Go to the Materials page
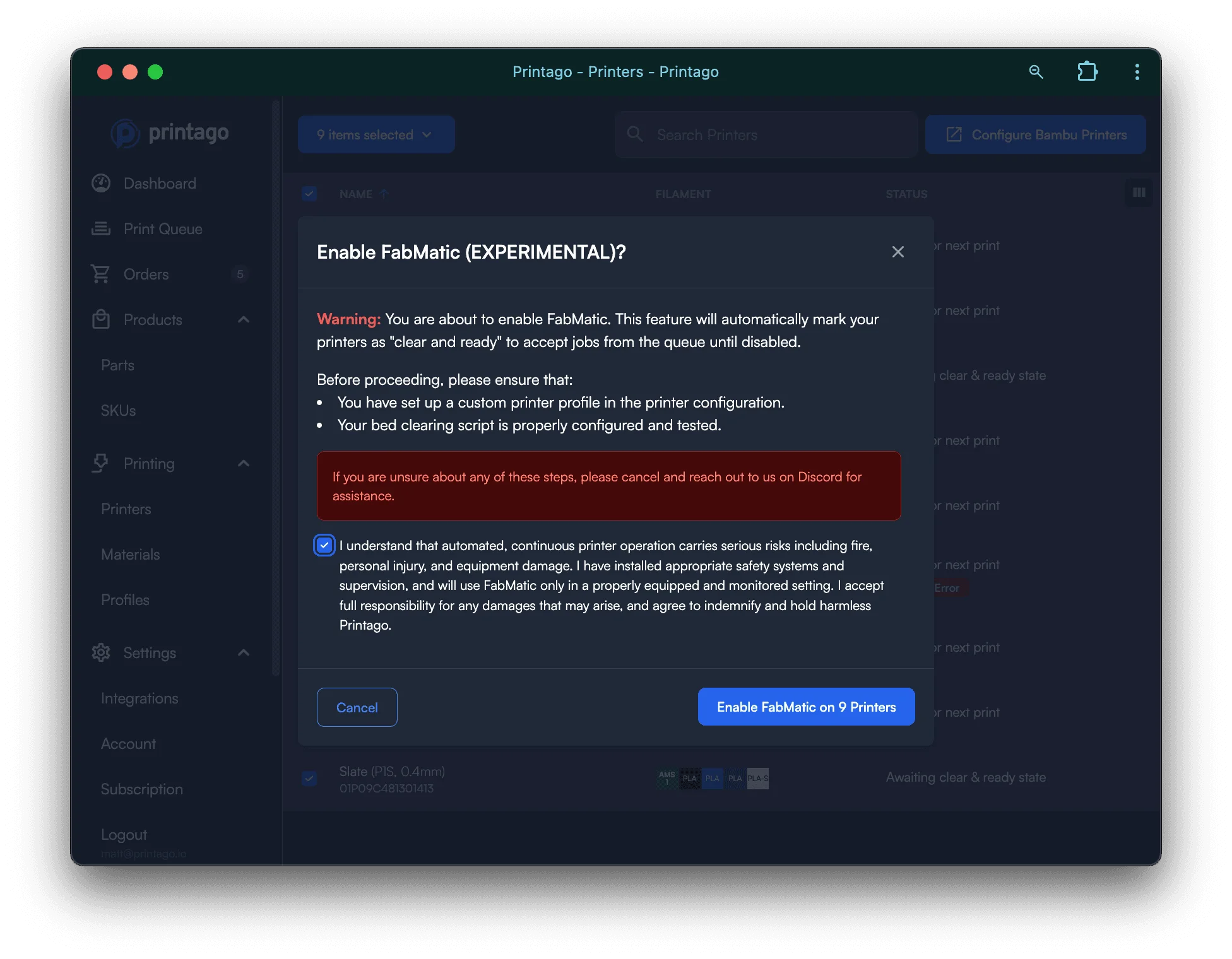 130,554
